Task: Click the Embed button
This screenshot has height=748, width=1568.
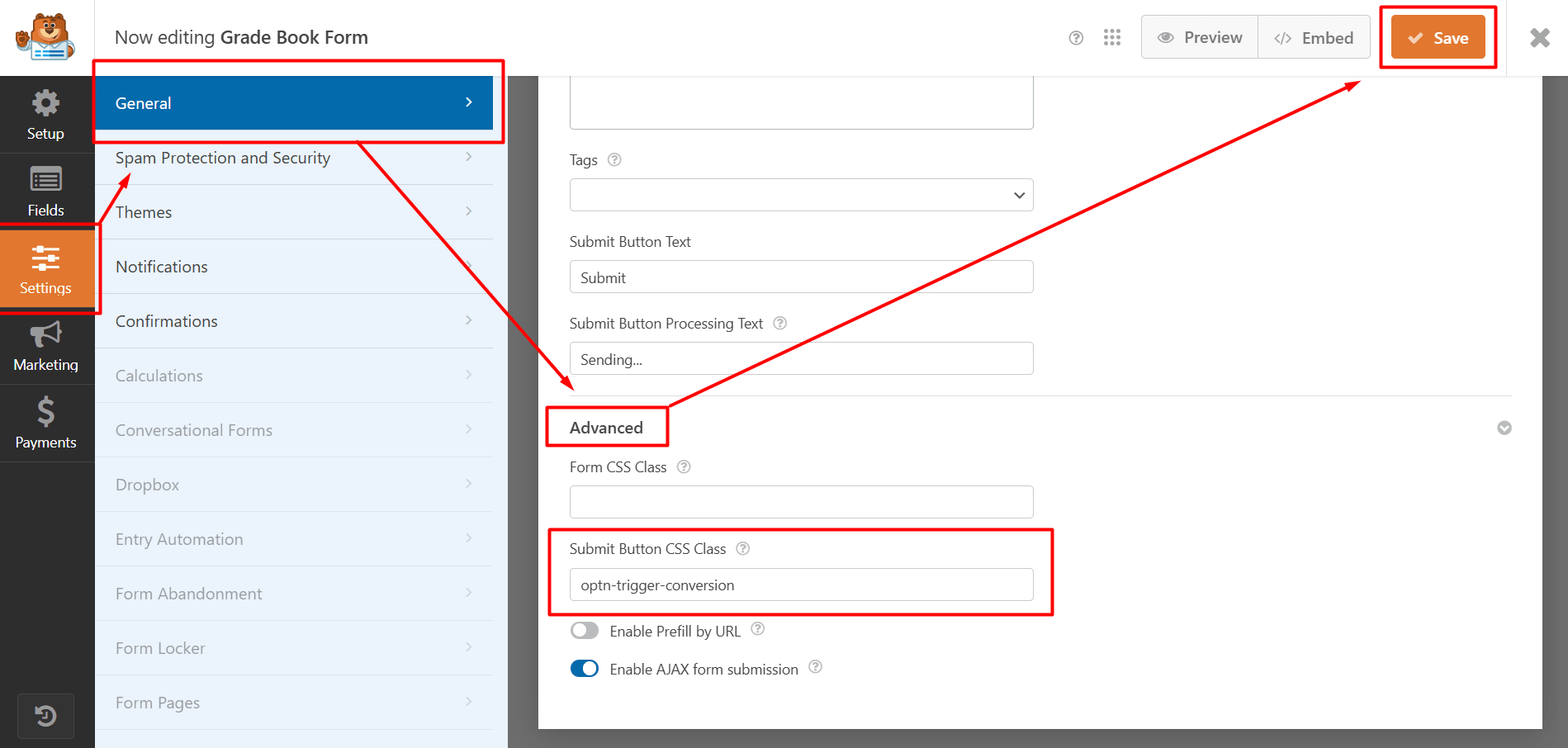Action: pyautogui.click(x=1314, y=37)
